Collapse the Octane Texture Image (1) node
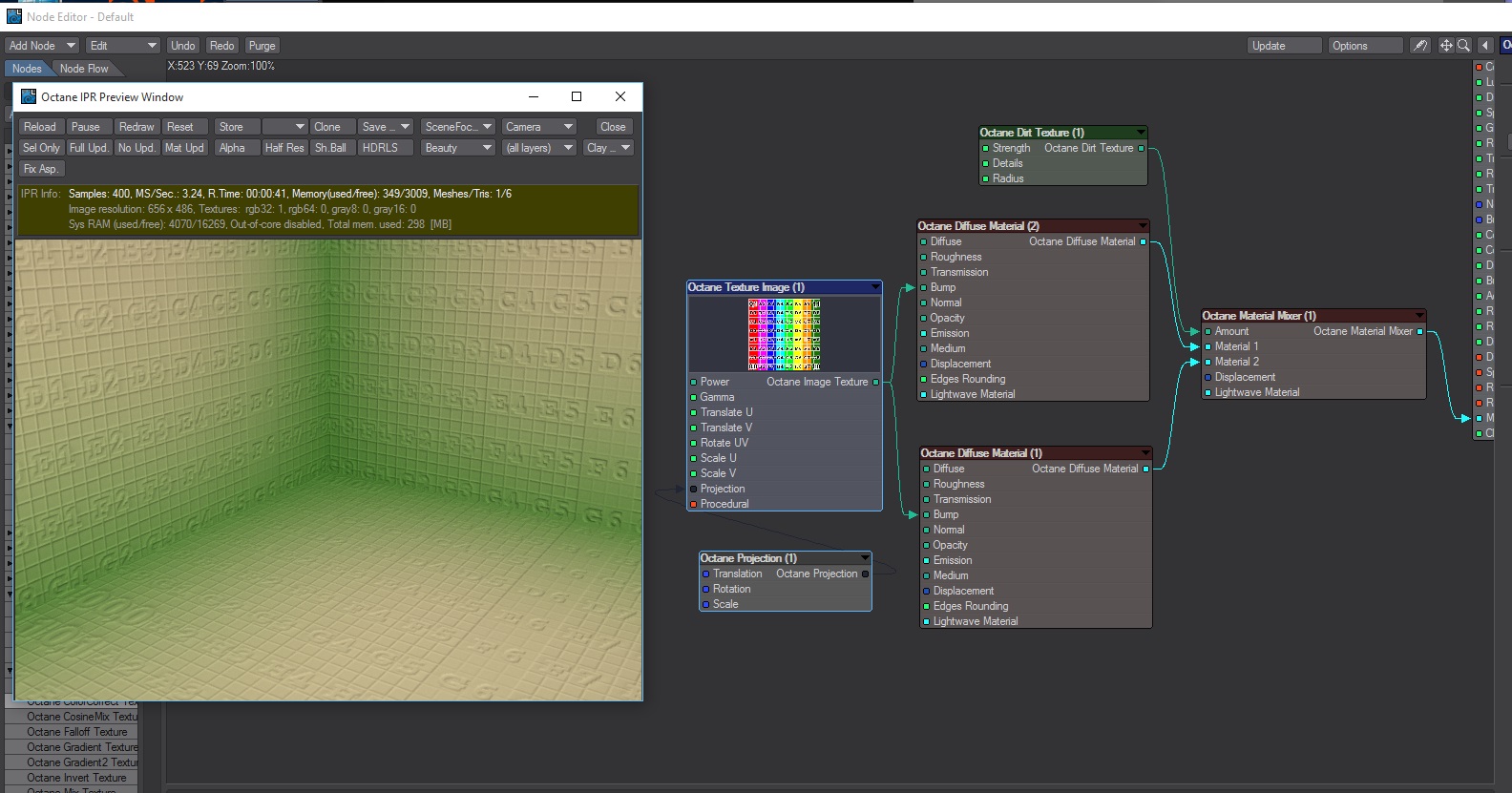This screenshot has width=1512, height=793. tap(875, 287)
